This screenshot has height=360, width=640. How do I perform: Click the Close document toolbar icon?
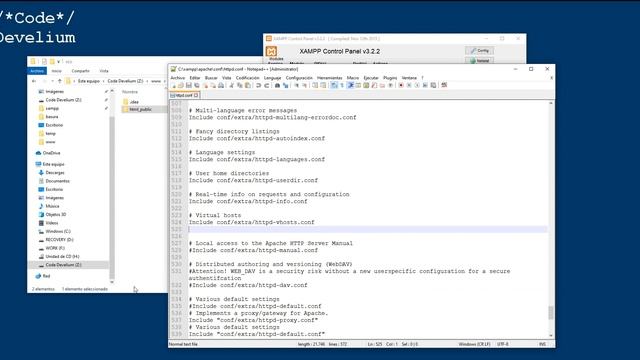pyautogui.click(x=205, y=85)
